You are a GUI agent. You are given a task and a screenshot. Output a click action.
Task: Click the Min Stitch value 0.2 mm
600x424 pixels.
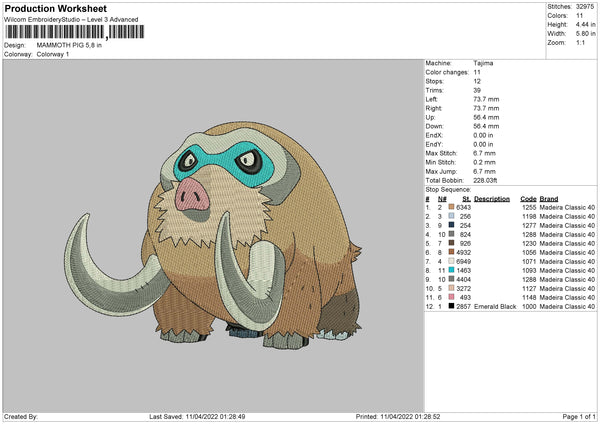[x=484, y=162]
